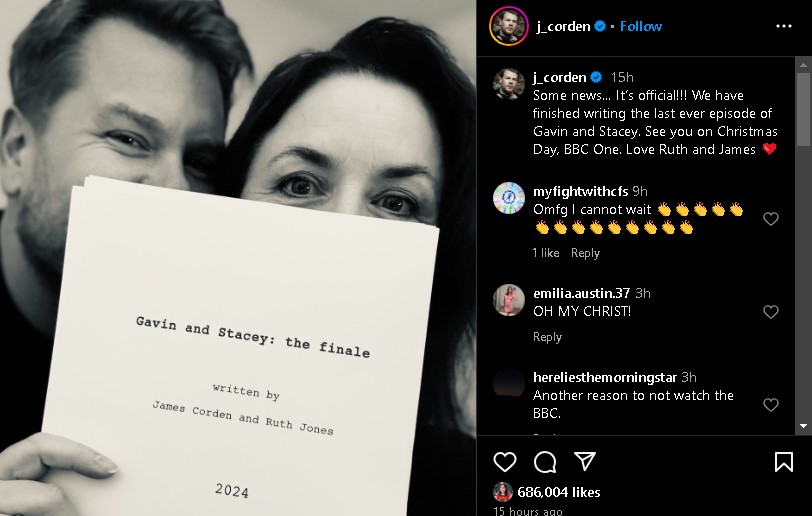
Task: Like emilia.austin.37 comment heart
Action: (x=771, y=311)
